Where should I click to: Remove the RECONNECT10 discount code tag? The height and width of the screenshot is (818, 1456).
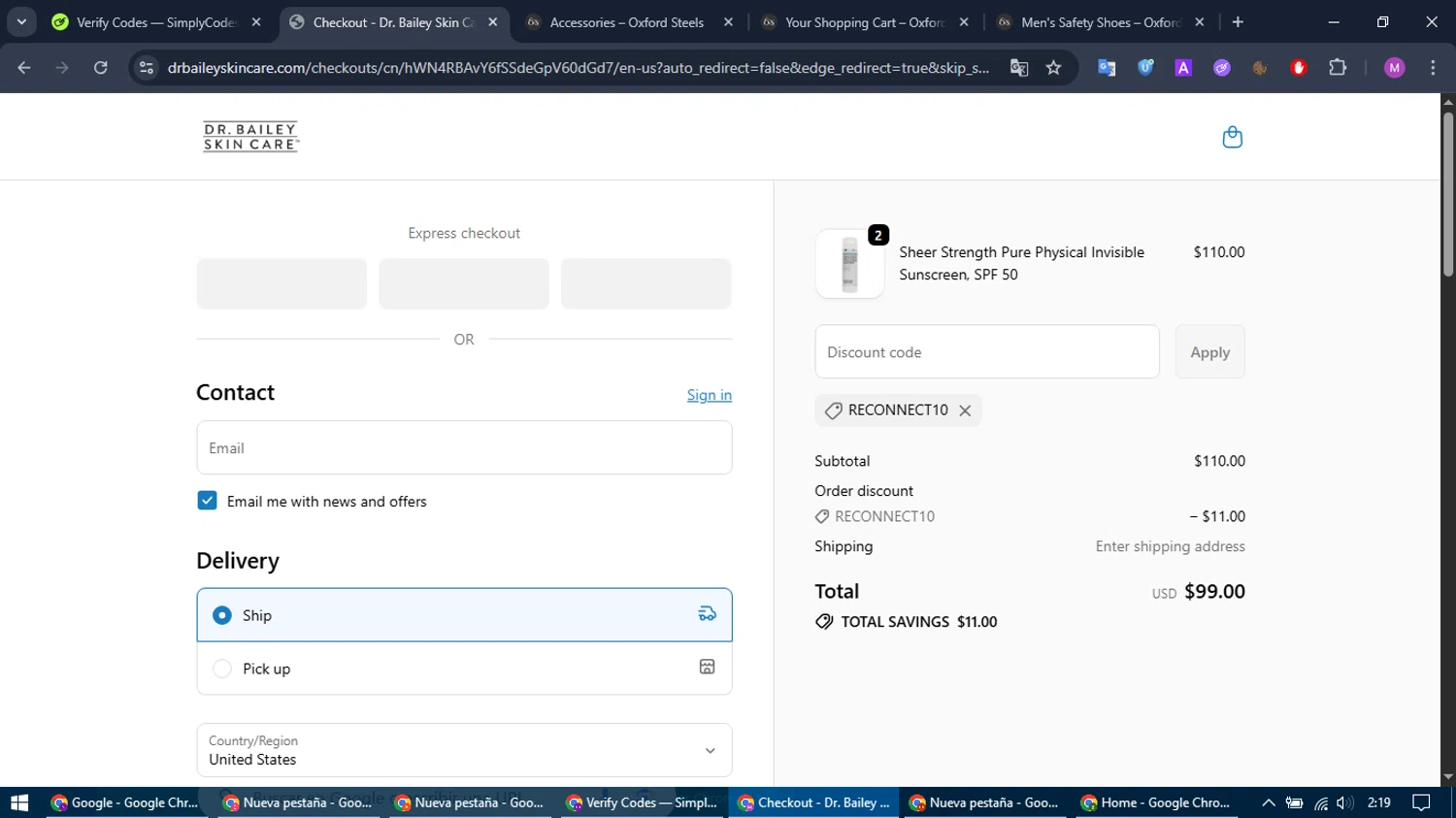965,410
